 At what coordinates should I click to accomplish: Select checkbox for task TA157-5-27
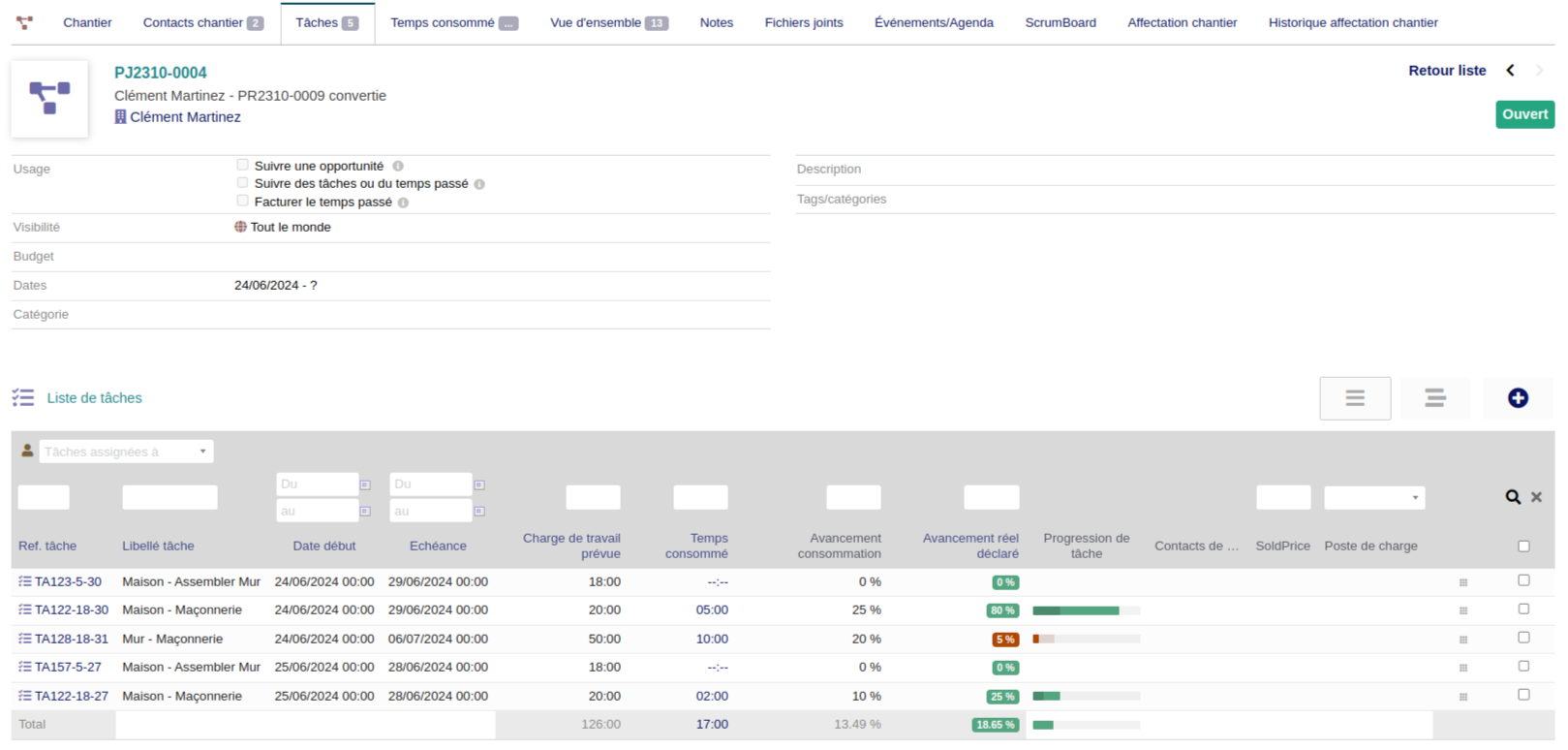pyautogui.click(x=1523, y=666)
